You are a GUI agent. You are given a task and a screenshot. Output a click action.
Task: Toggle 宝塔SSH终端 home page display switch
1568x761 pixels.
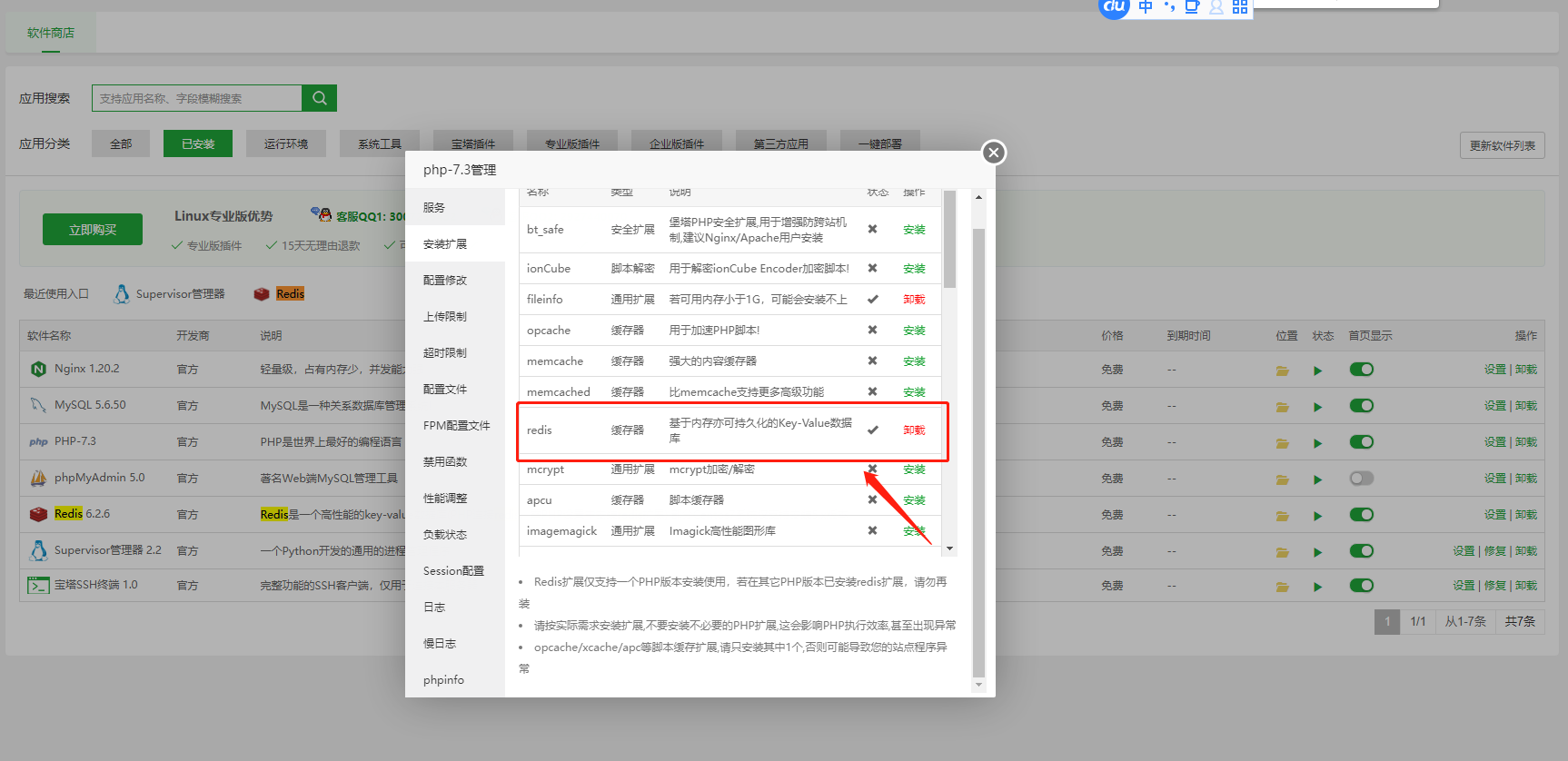click(1362, 585)
